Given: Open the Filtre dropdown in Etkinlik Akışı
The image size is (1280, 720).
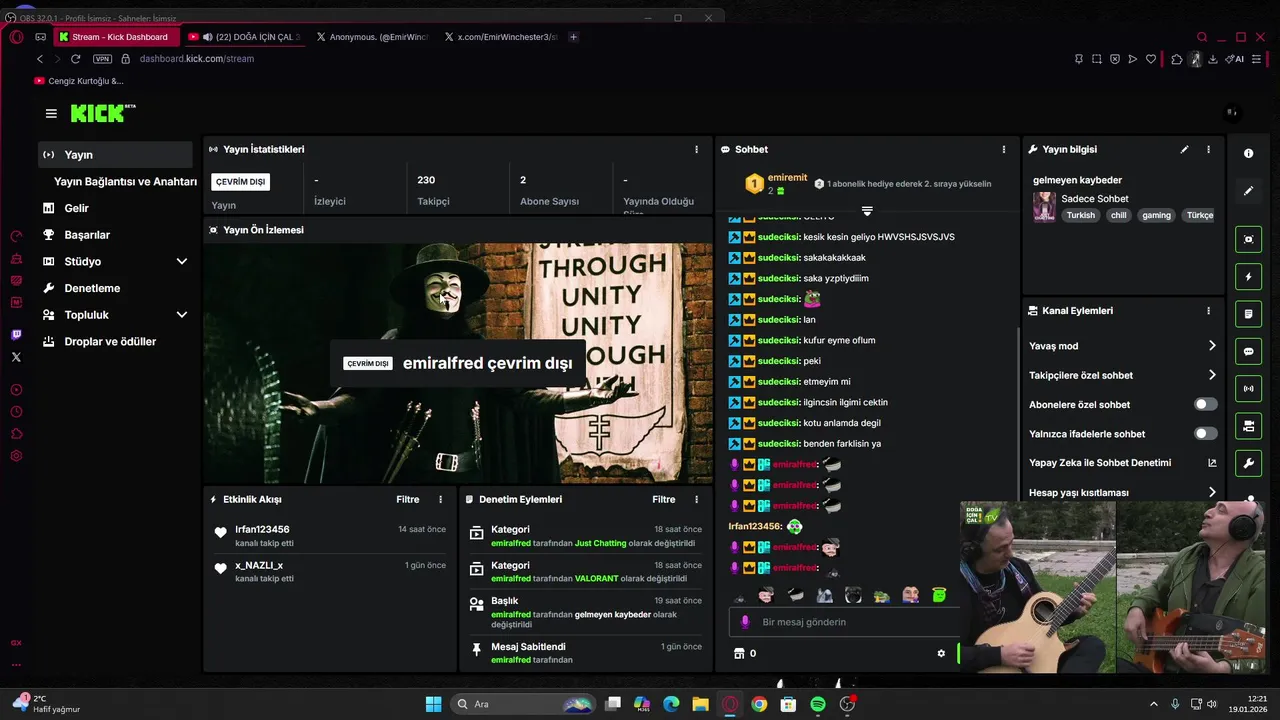Looking at the screenshot, I should [x=408, y=499].
